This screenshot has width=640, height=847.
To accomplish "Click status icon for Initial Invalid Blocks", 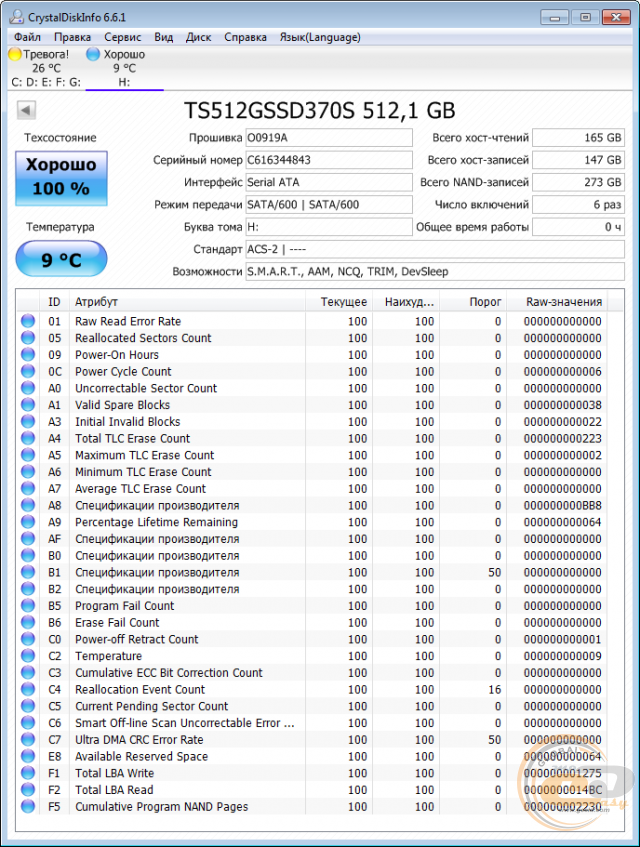I will pos(28,421).
